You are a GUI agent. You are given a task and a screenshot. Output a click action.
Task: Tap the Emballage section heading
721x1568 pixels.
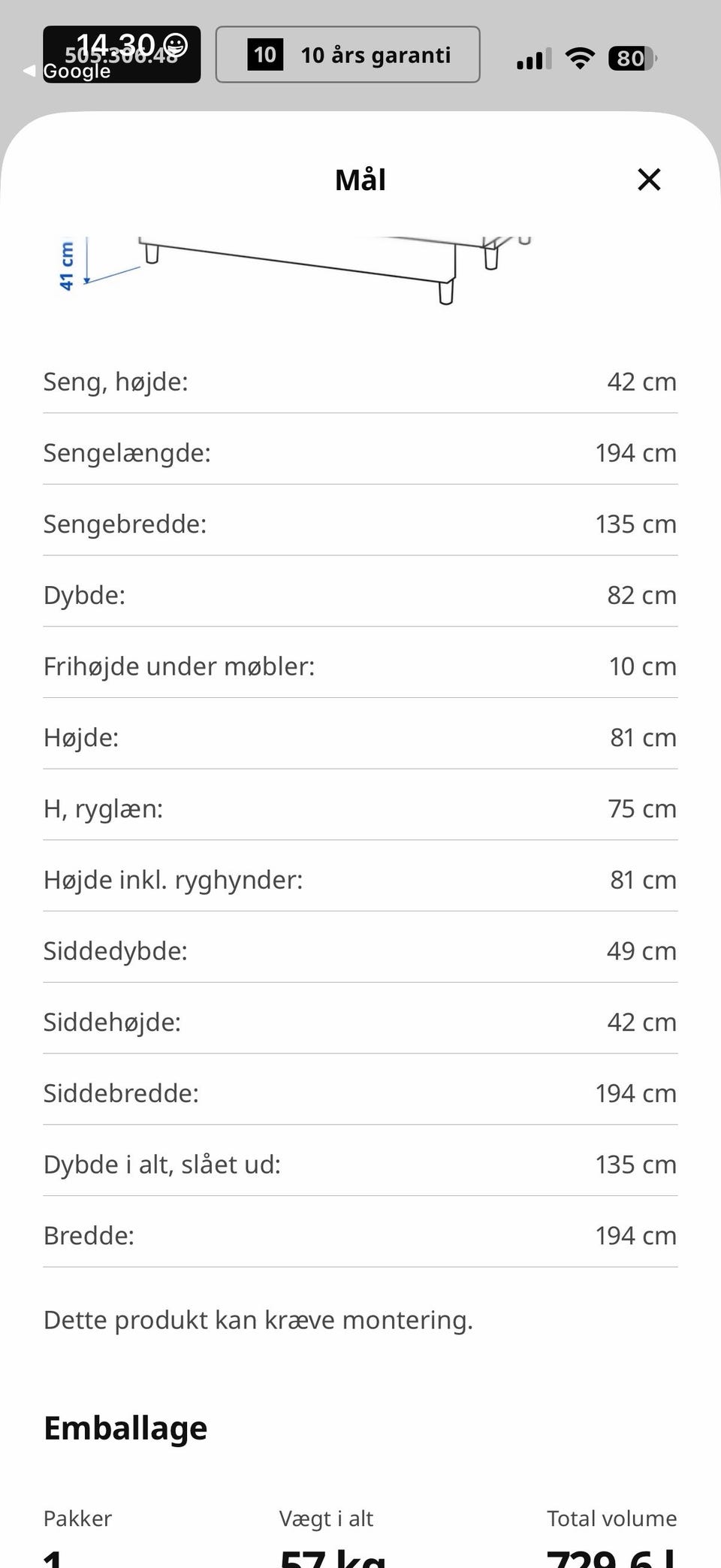pos(125,1428)
